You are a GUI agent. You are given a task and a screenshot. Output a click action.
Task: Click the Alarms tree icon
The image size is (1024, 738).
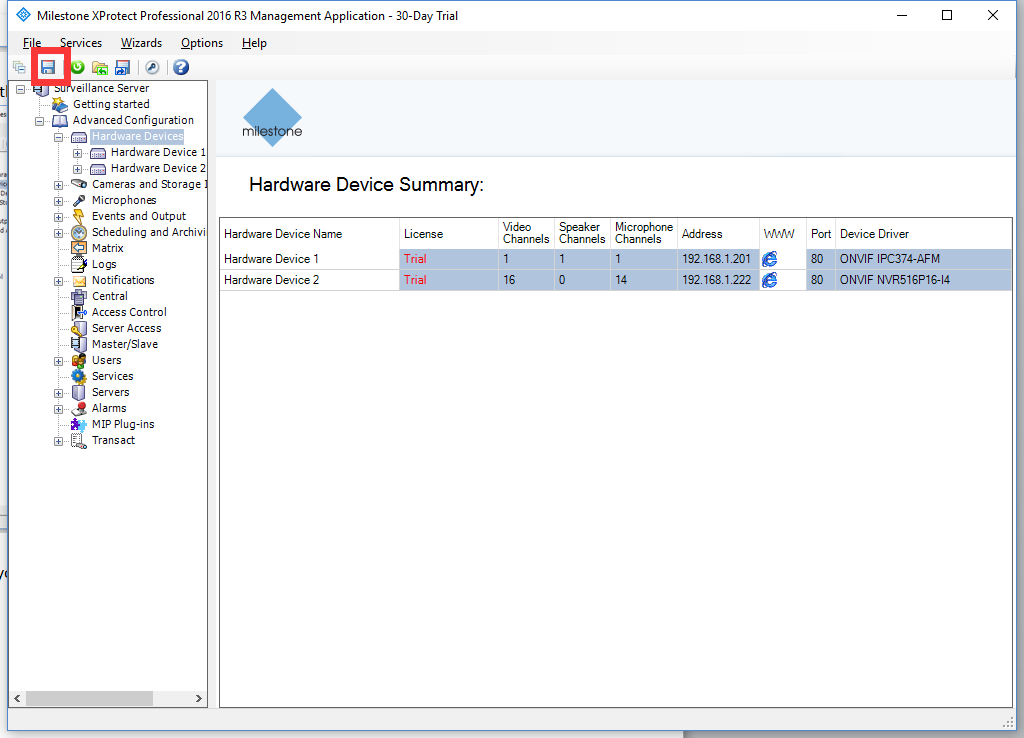pyautogui.click(x=79, y=408)
